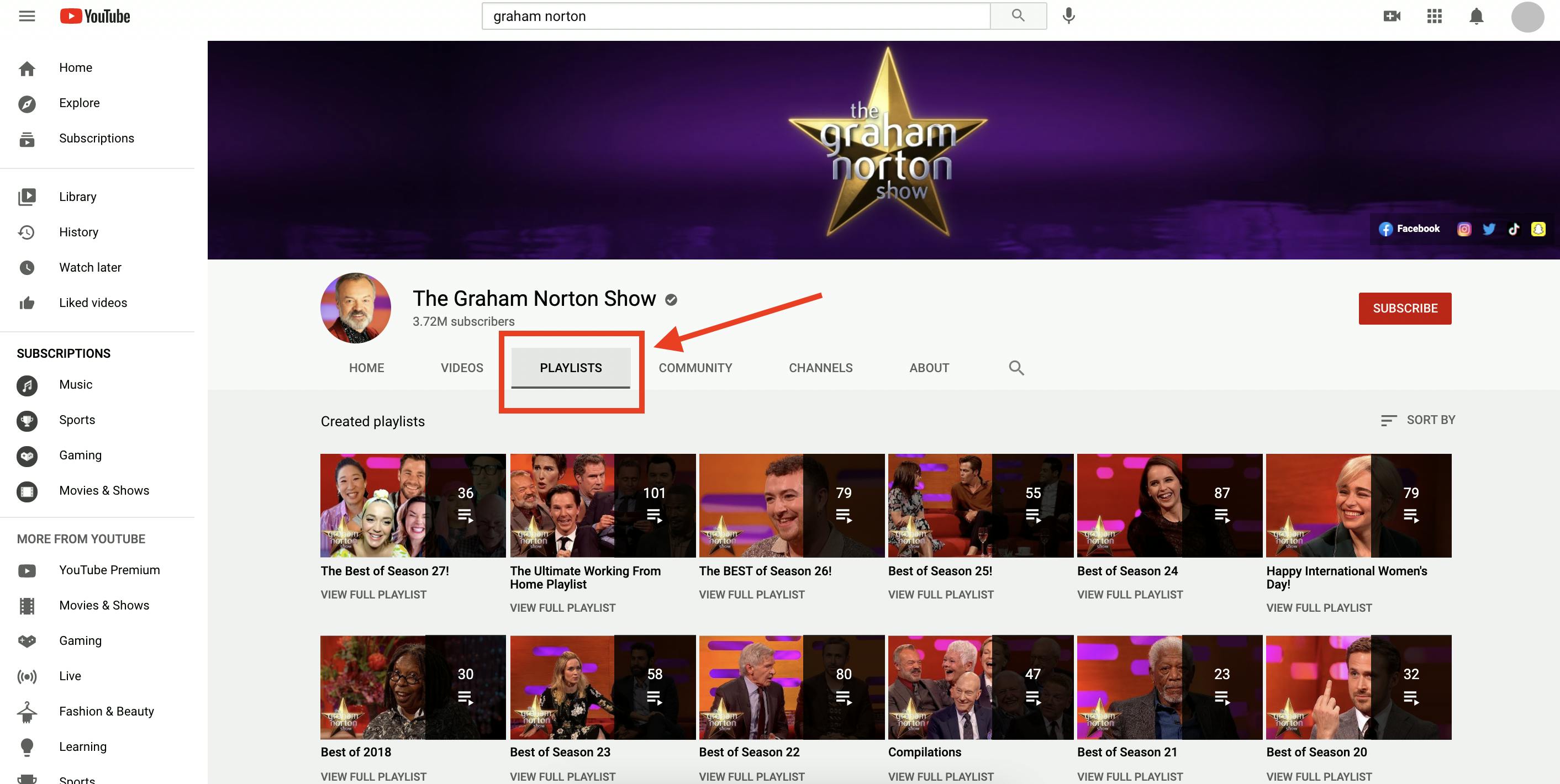
Task: Click the graham norton search field
Action: coord(736,16)
